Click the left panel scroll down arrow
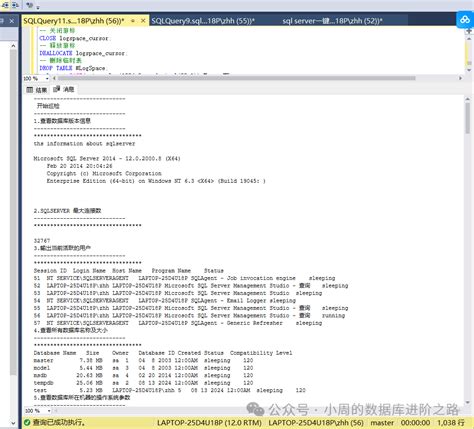This screenshot has width=474, height=429. coord(13,423)
